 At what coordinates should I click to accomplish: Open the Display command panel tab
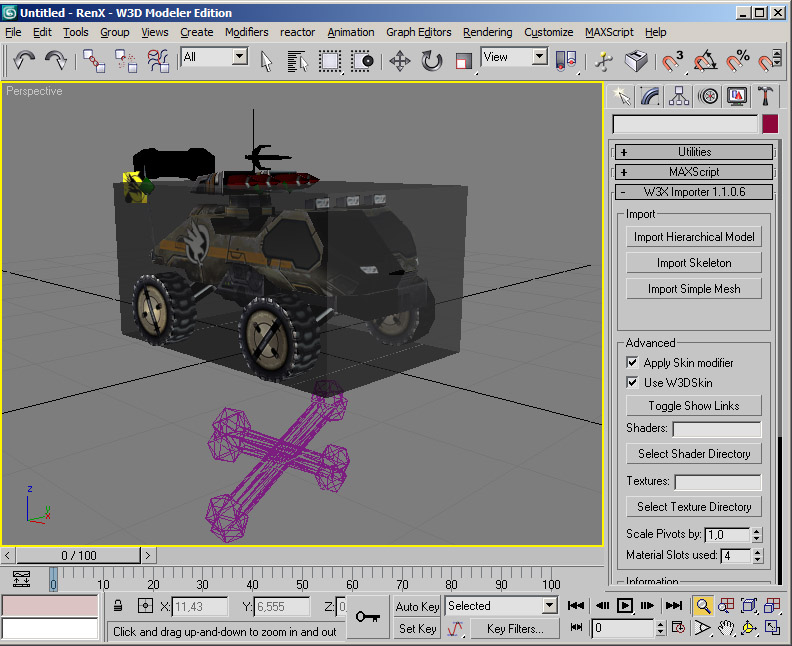[737, 96]
